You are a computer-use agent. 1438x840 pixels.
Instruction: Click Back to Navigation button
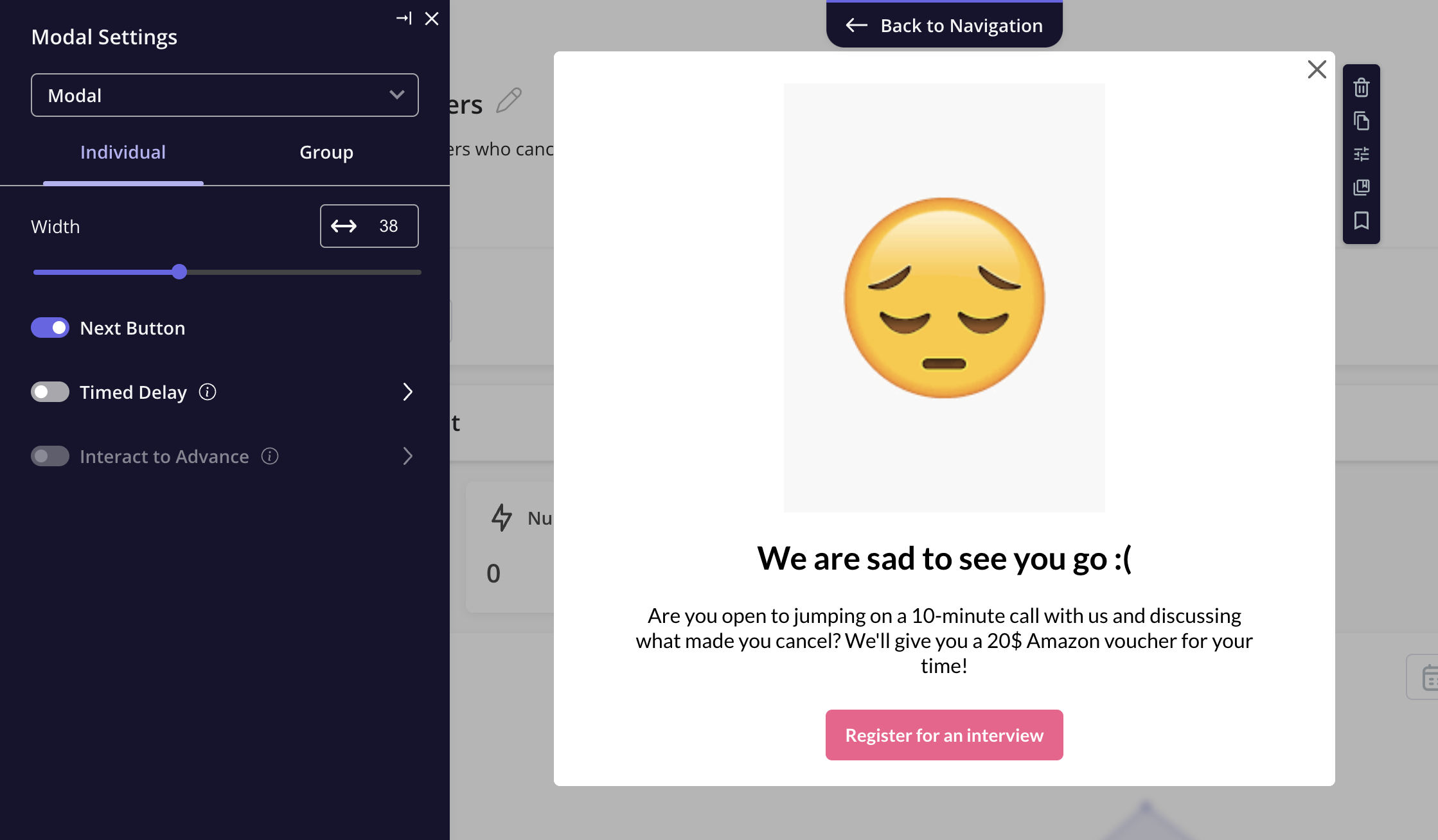[943, 25]
